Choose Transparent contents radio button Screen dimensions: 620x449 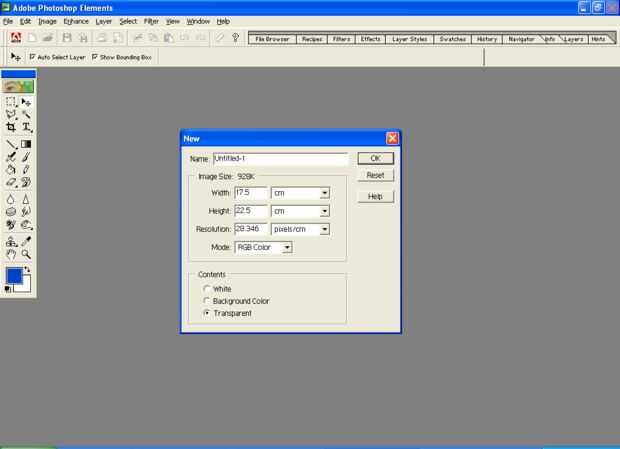(x=206, y=313)
